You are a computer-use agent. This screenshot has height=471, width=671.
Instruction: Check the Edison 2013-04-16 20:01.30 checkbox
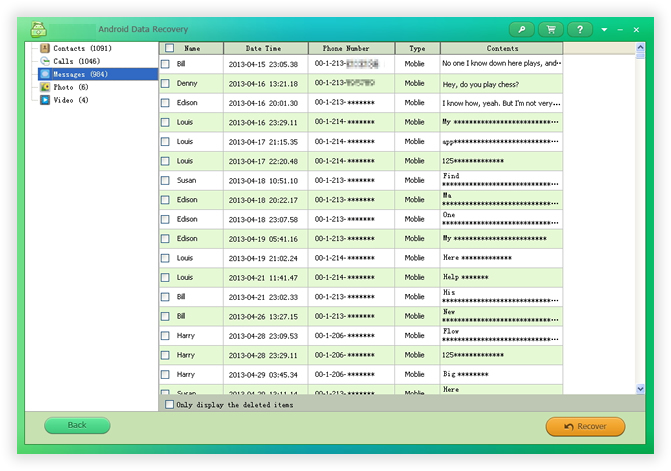(x=165, y=103)
